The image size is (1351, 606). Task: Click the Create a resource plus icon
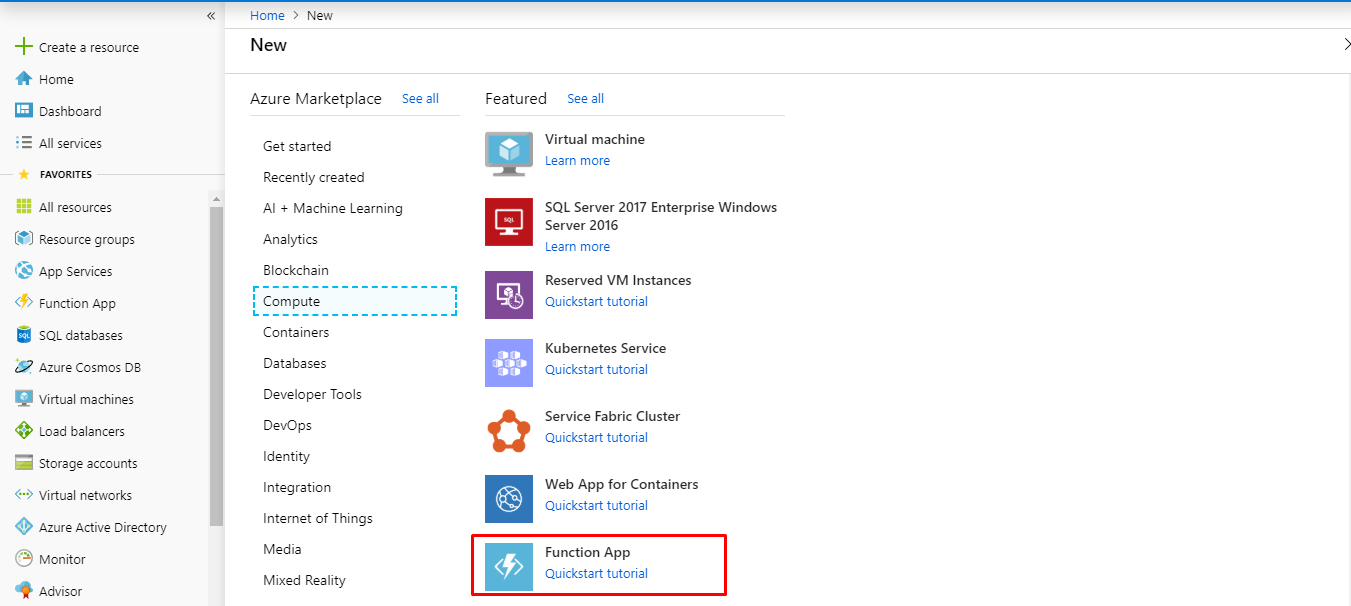22,45
